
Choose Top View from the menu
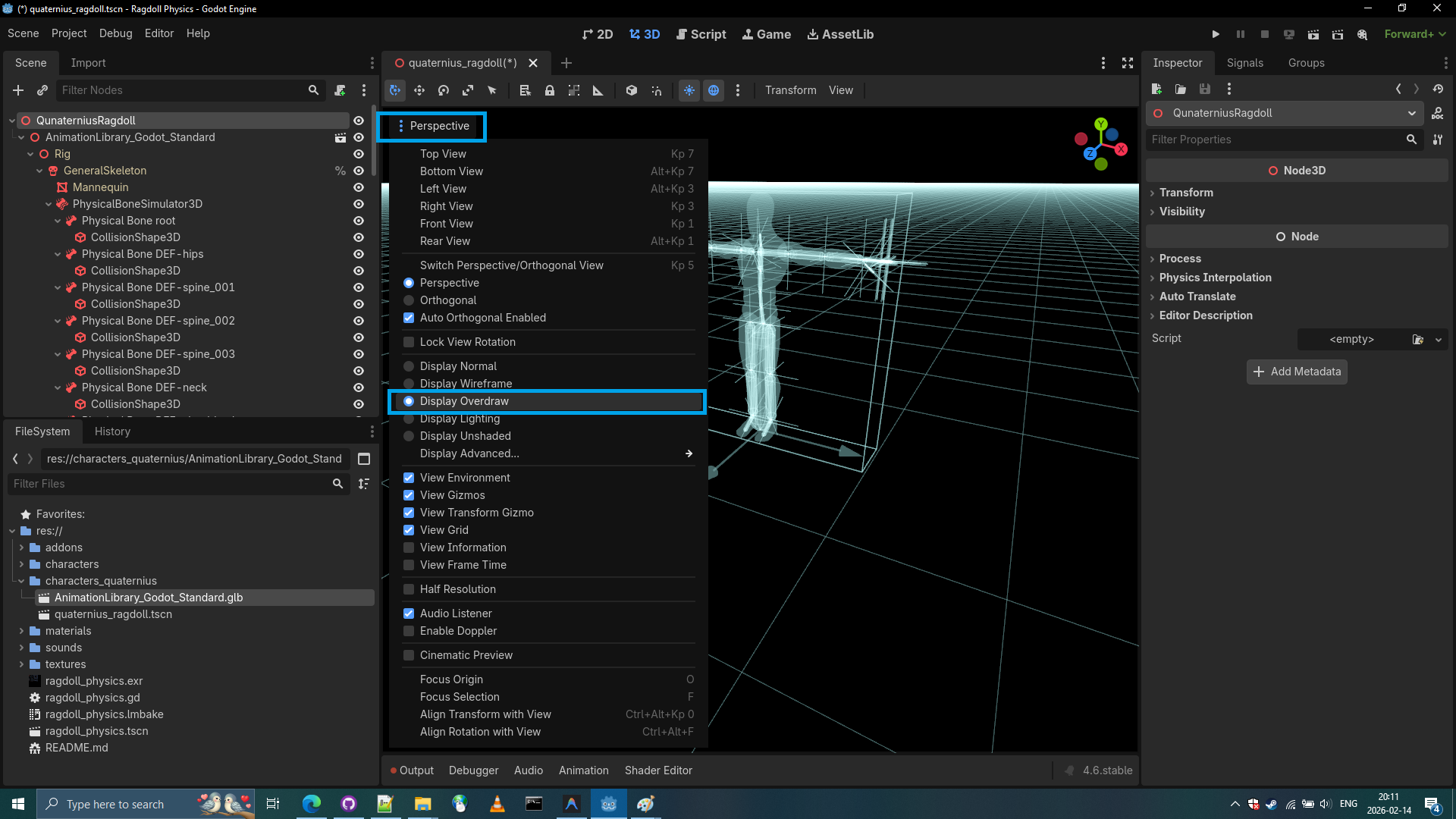(444, 154)
